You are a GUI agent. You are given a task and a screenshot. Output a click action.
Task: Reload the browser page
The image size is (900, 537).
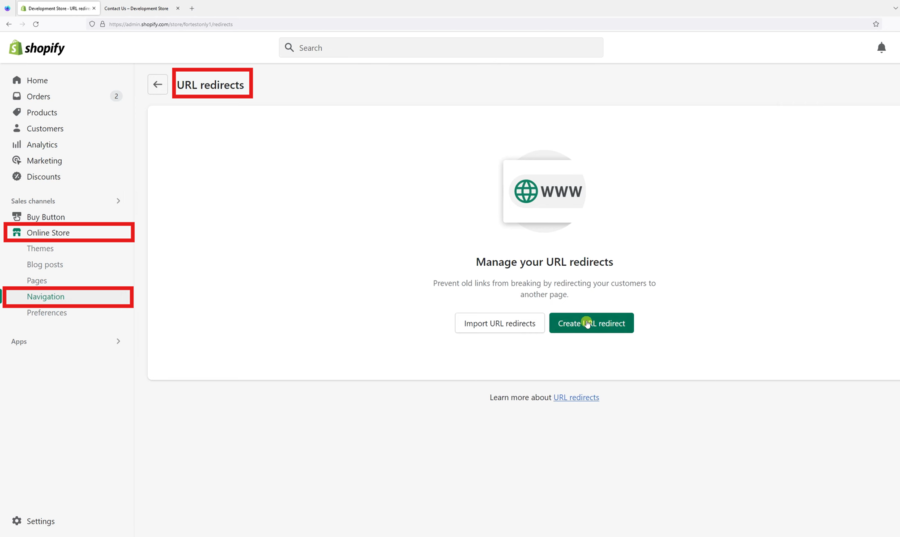click(36, 24)
